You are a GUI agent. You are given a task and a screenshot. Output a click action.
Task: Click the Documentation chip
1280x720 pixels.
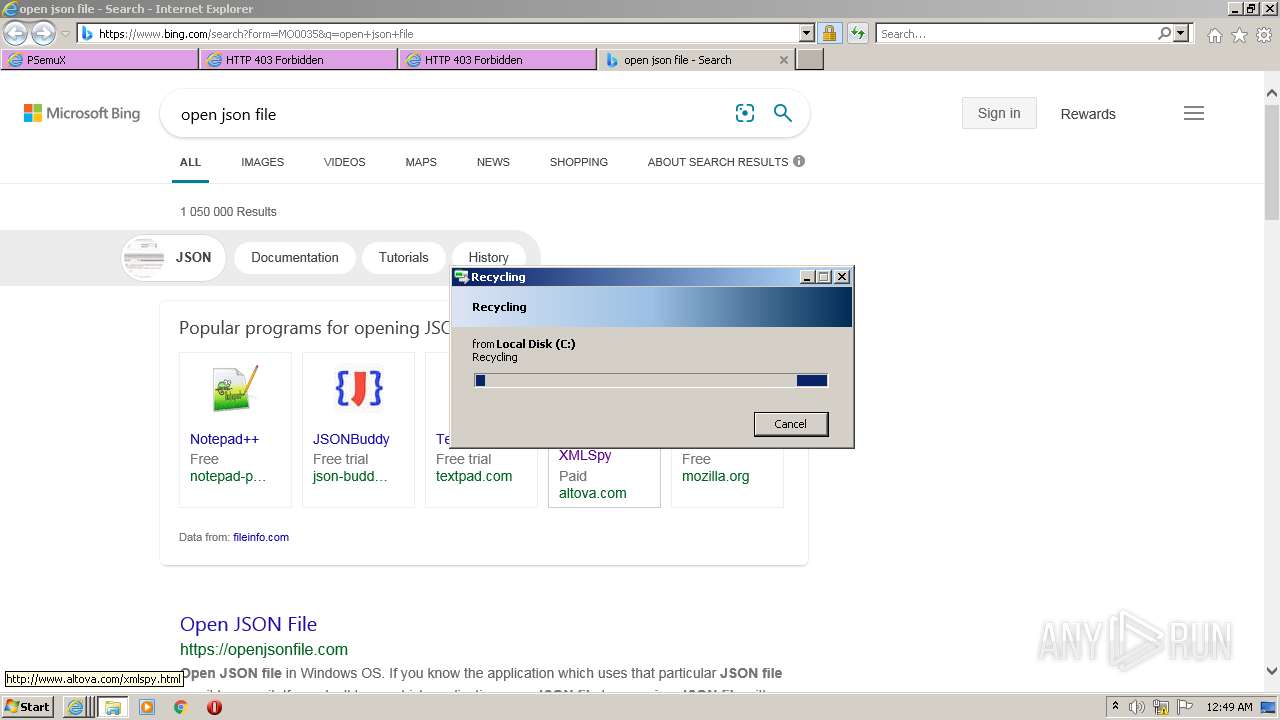[295, 257]
